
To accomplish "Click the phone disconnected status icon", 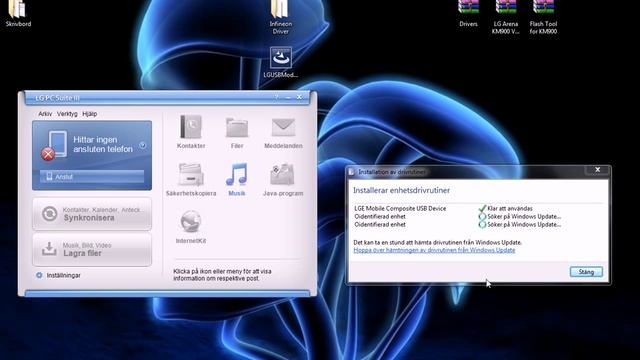I will pyautogui.click(x=54, y=145).
